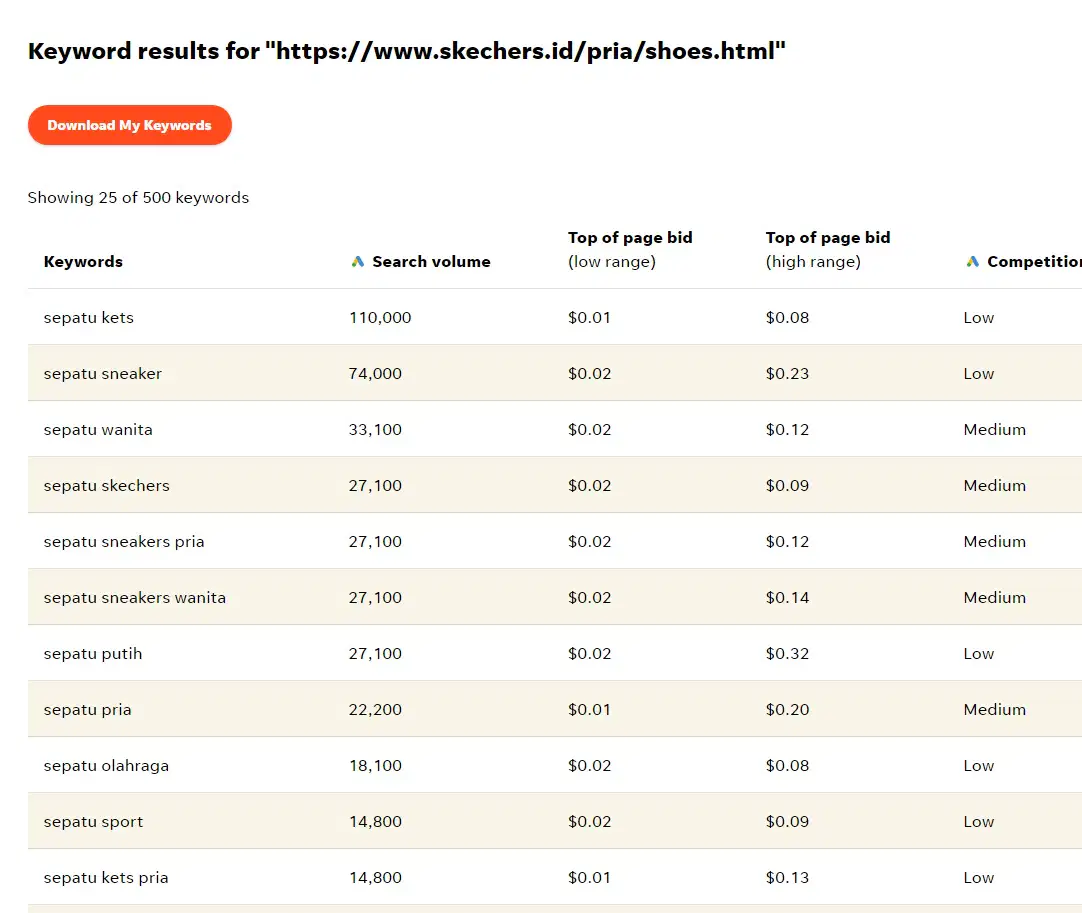The height and width of the screenshot is (913, 1082).
Task: Select the 'sepatu sneakers wanita' keyword
Action: (135, 597)
